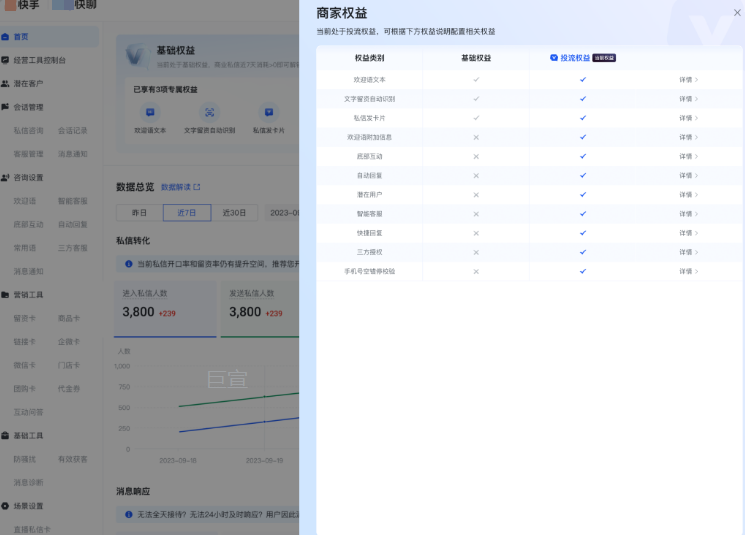The width and height of the screenshot is (745, 535).
Task: Open 智能客服 under 咨询设置
Action: (x=73, y=201)
